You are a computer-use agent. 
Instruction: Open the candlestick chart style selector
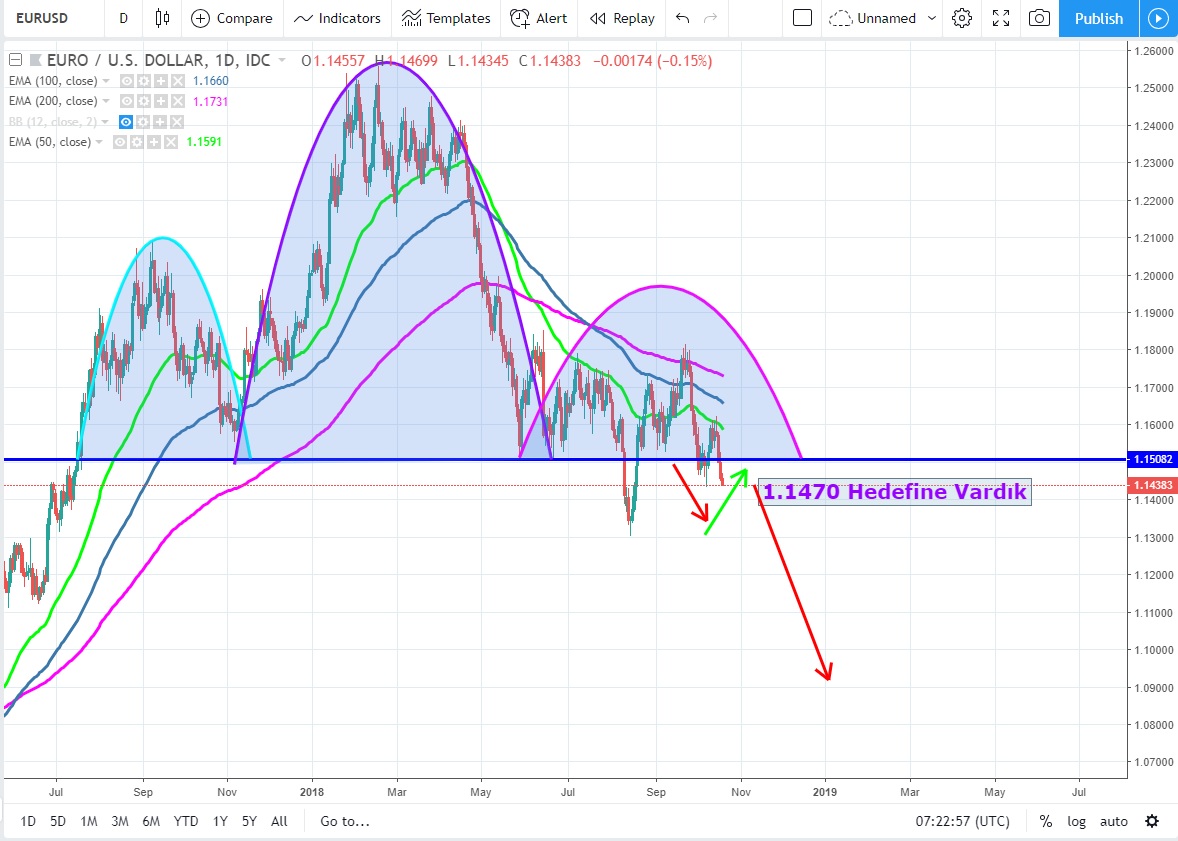click(x=163, y=18)
